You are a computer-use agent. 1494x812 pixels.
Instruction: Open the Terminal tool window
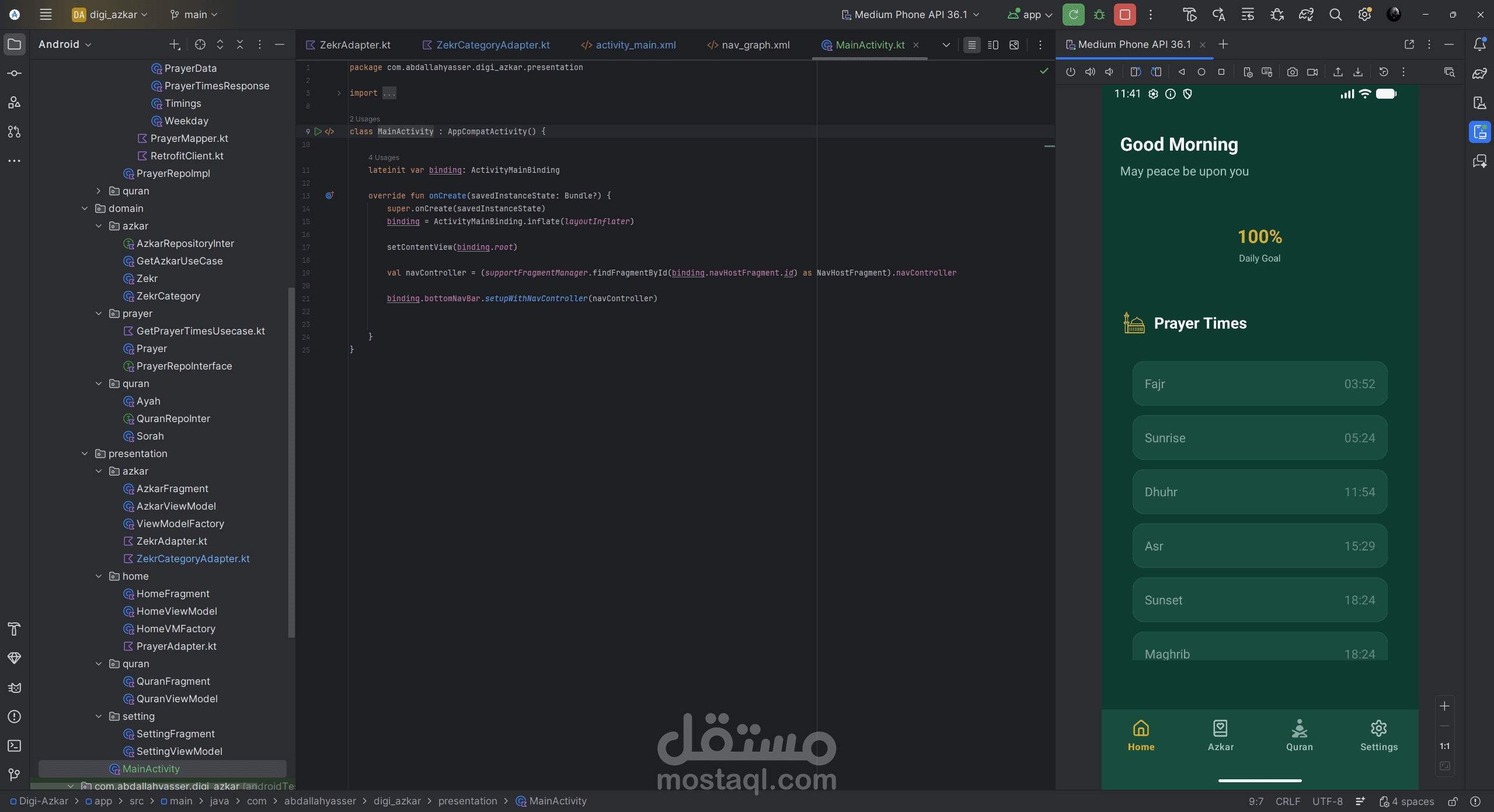14,746
